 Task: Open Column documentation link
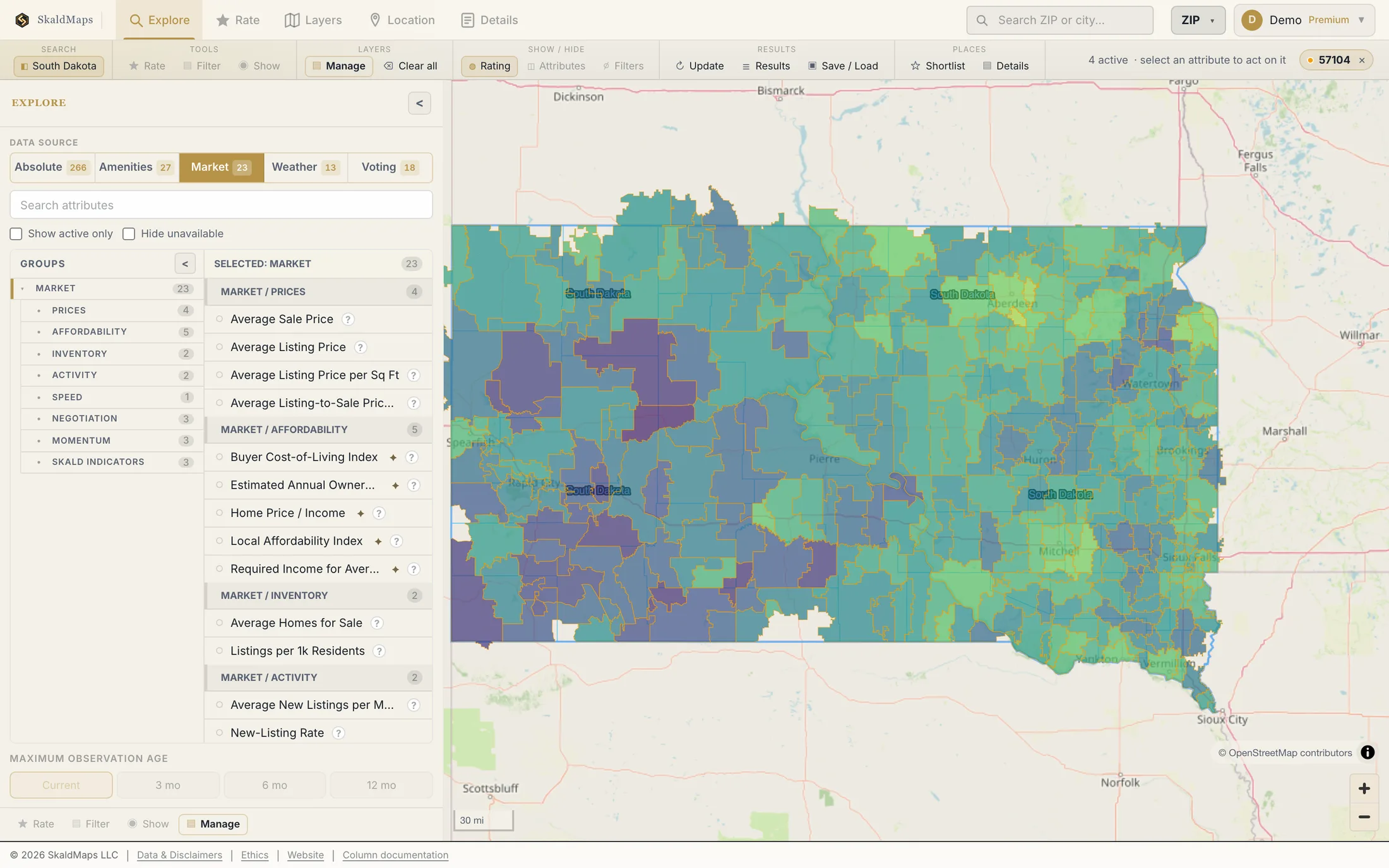point(395,855)
